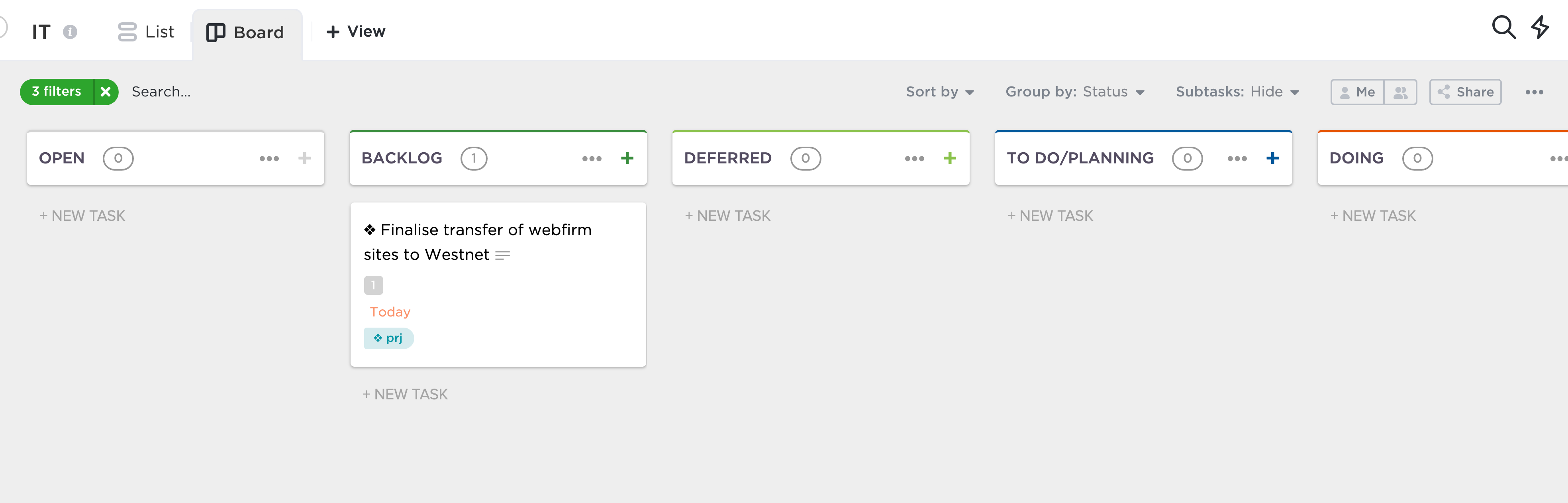
Task: Open board options ellipsis next to Share
Action: coord(1534,92)
